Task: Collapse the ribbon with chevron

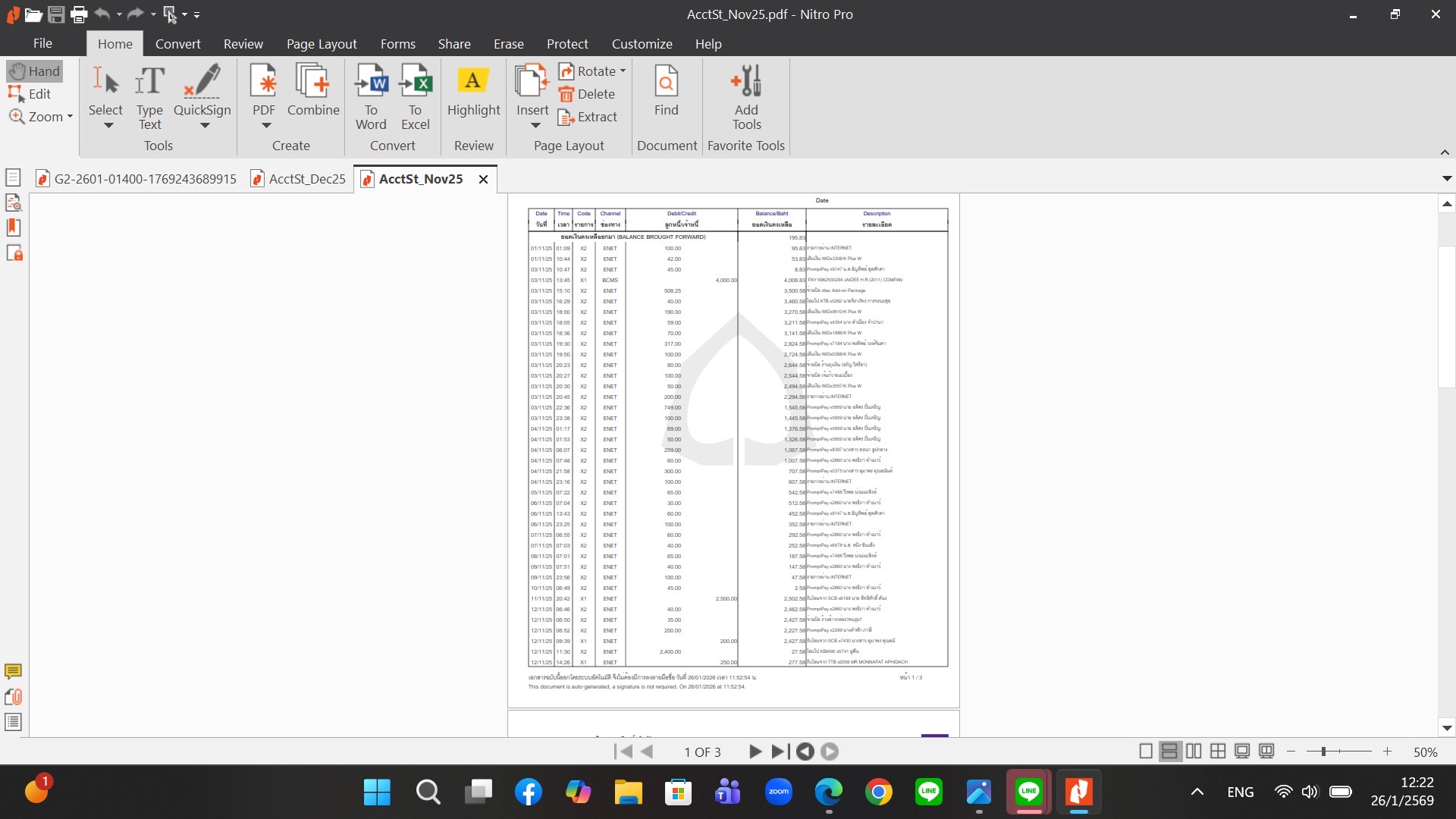Action: [1445, 152]
